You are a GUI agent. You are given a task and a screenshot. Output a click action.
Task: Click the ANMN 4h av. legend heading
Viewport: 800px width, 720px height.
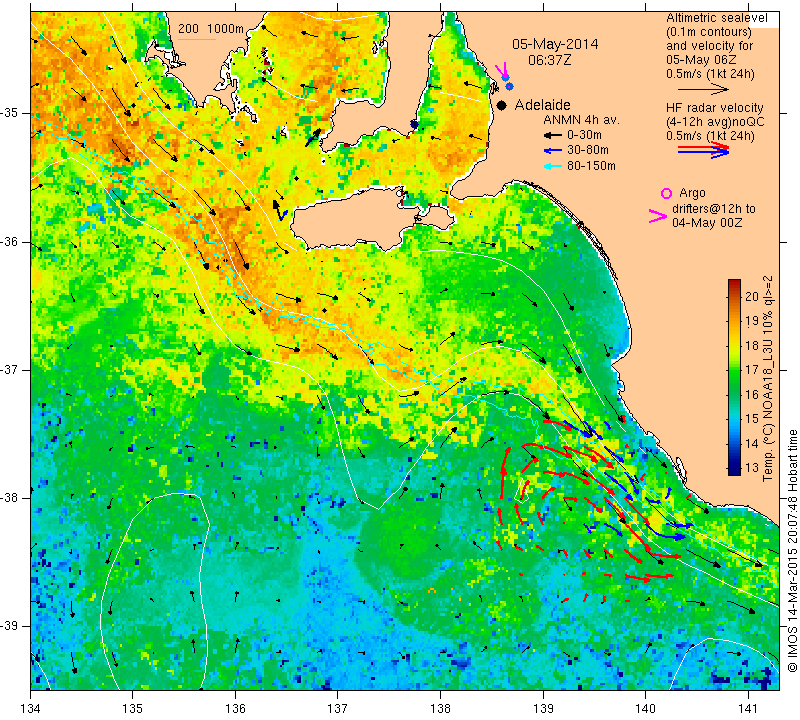[581, 120]
